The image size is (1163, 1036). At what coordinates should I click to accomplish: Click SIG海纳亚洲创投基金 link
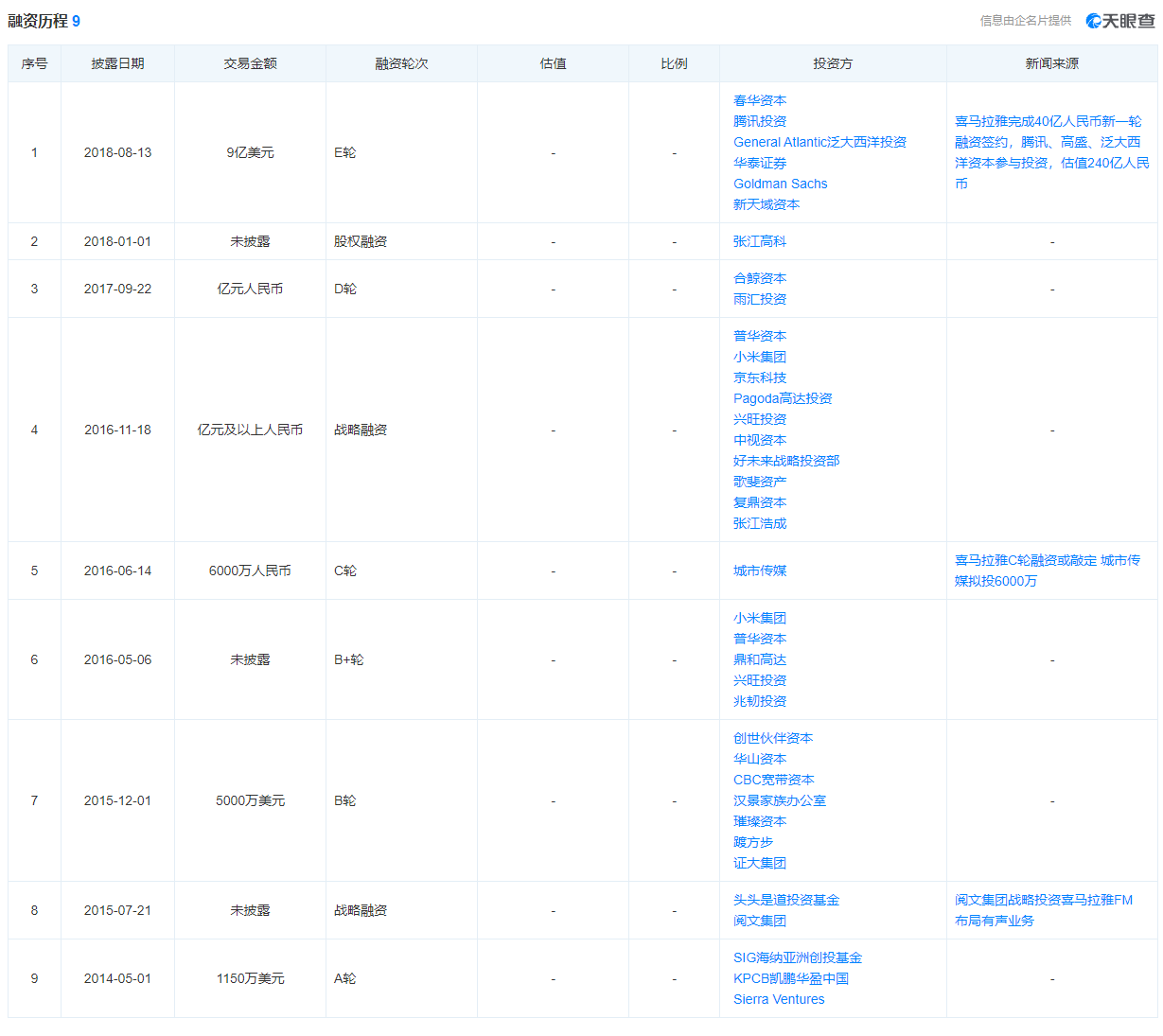797,957
